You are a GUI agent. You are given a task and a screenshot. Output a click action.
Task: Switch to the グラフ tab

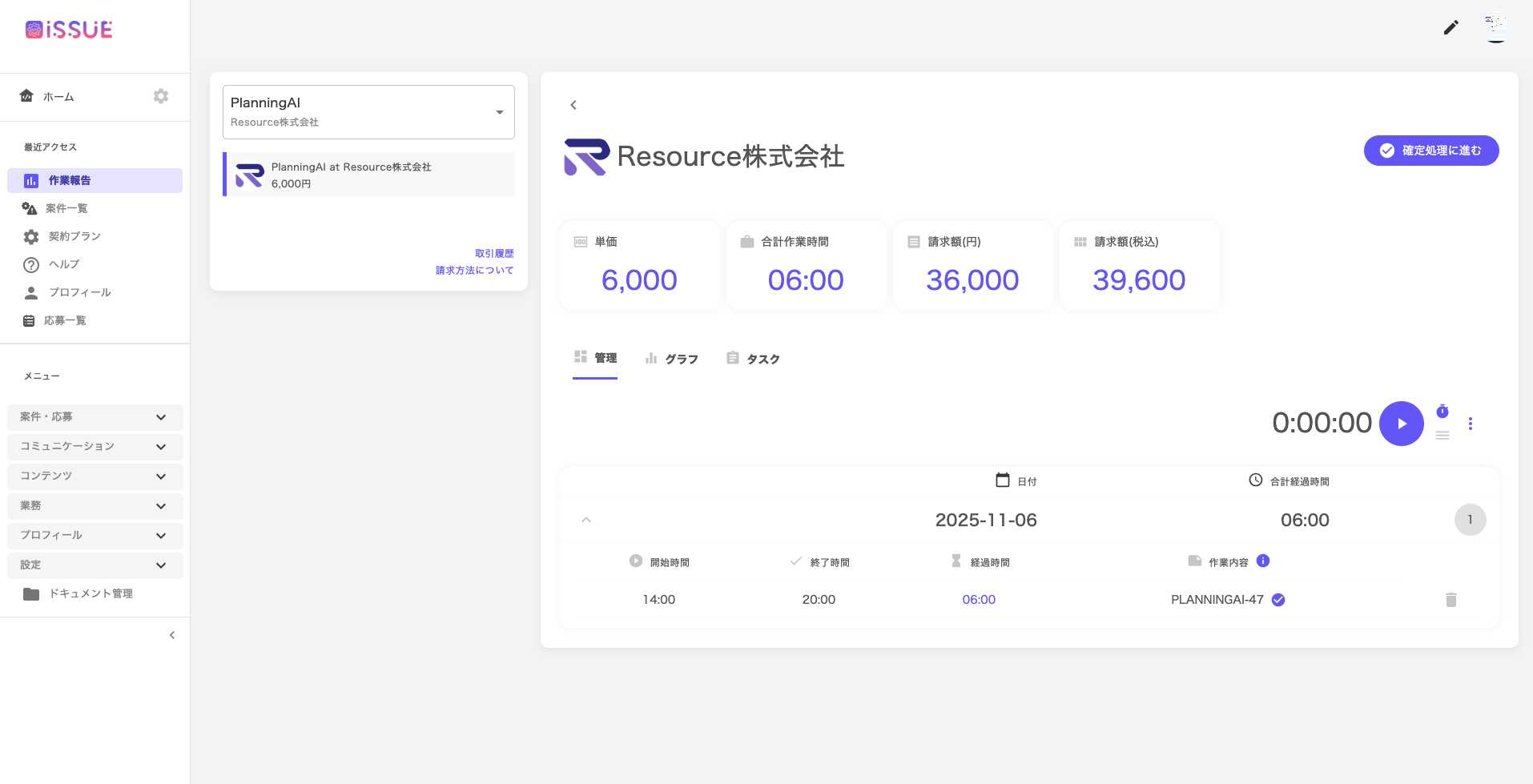point(672,359)
